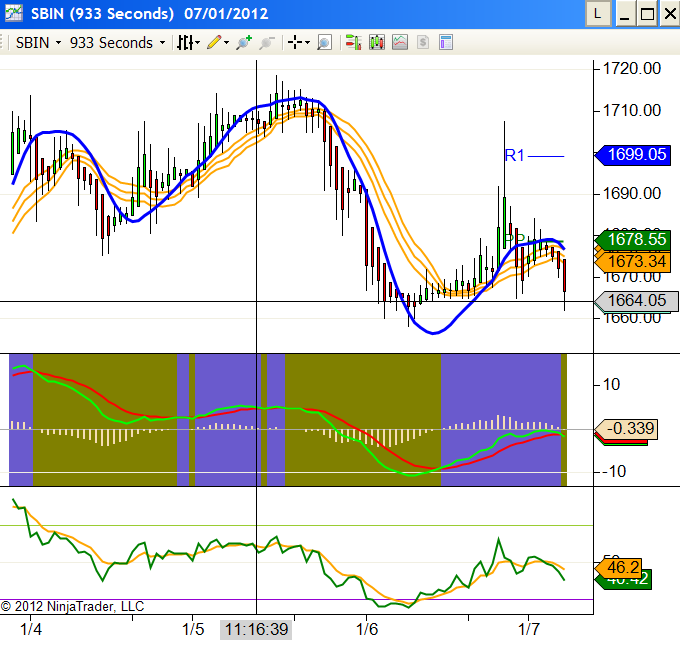This screenshot has height=652, width=680.
Task: Click the orange 1673.34 price marker
Action: (x=633, y=262)
